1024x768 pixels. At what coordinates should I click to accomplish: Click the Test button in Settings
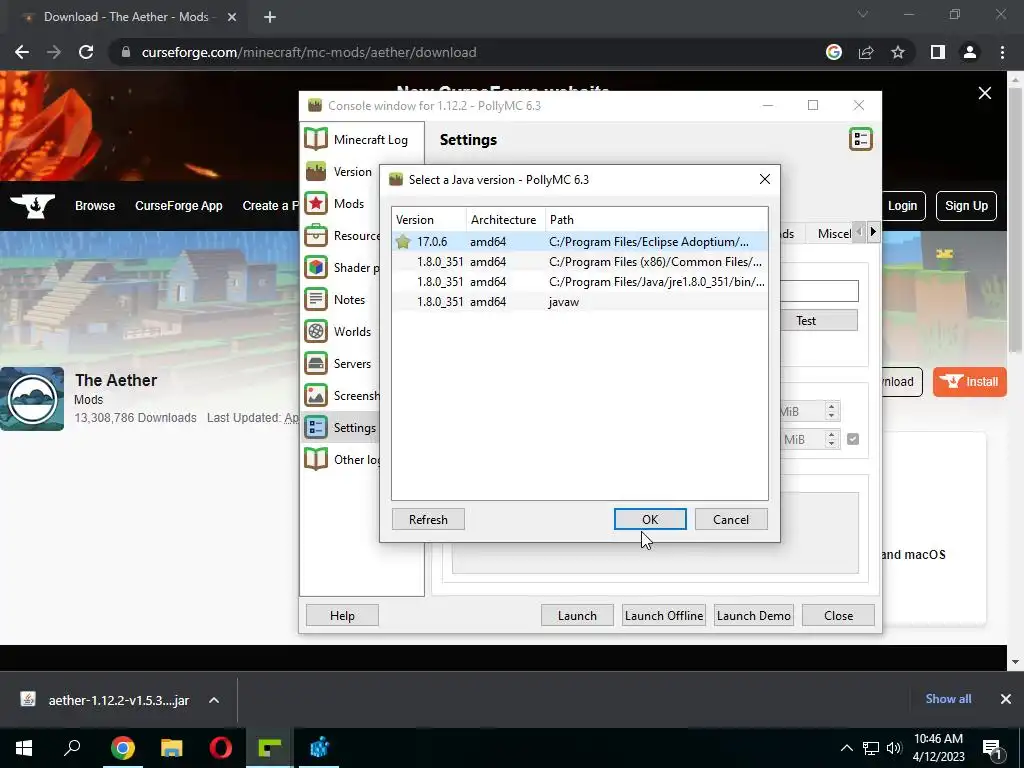(819, 321)
